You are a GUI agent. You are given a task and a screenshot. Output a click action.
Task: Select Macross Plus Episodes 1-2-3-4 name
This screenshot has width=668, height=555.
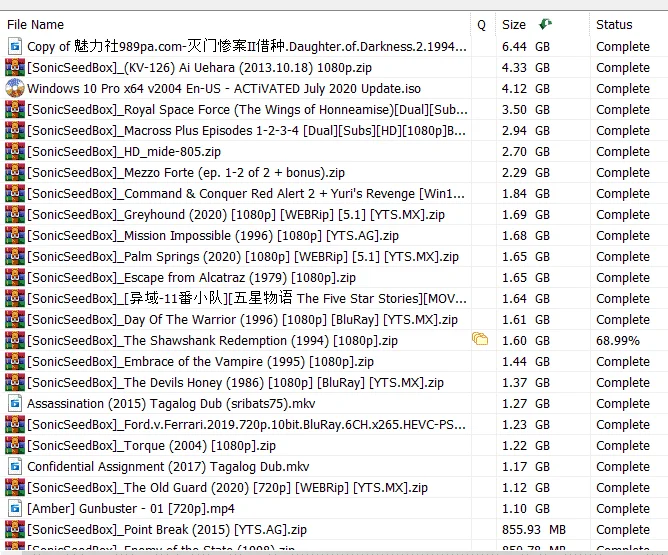pyautogui.click(x=246, y=131)
